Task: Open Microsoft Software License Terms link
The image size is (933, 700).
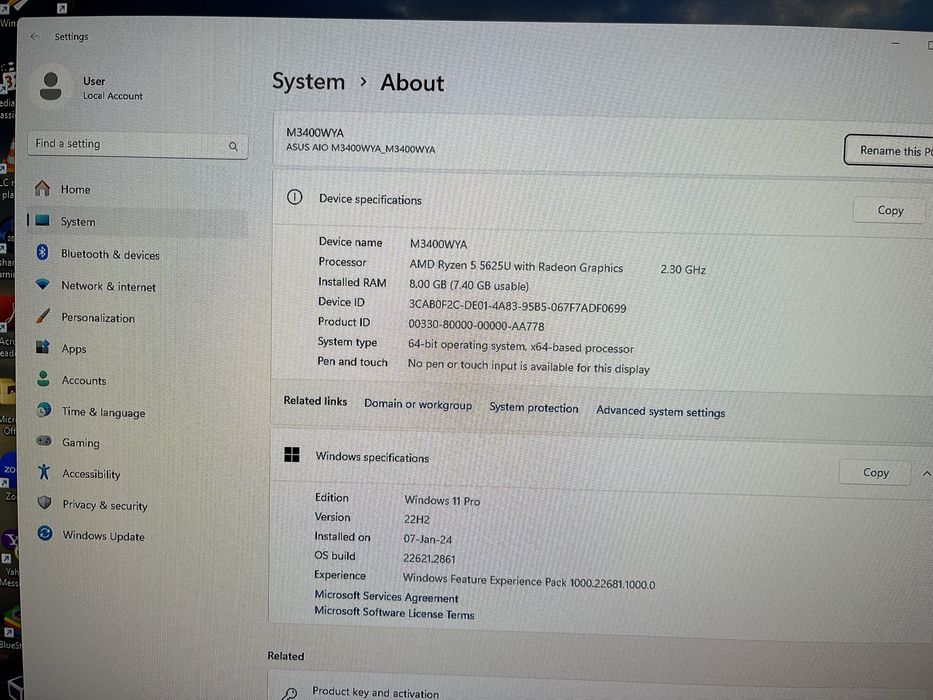Action: click(x=394, y=612)
